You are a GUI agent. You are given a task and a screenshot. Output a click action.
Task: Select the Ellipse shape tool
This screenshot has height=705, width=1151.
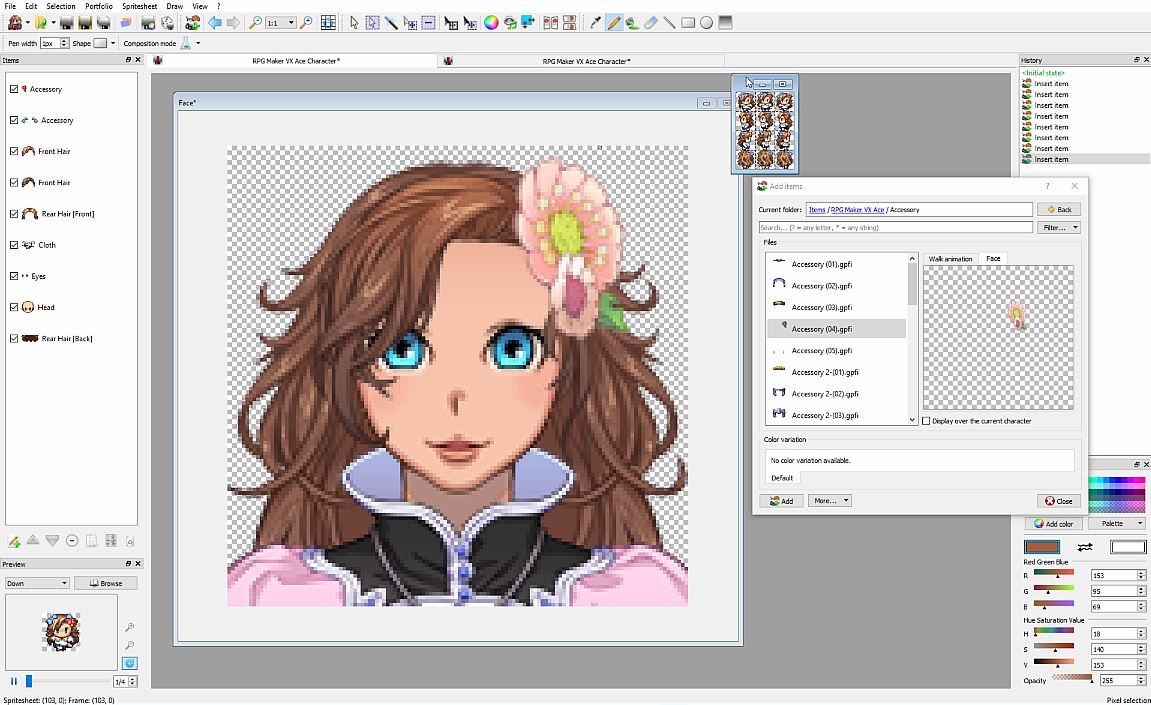tap(706, 22)
